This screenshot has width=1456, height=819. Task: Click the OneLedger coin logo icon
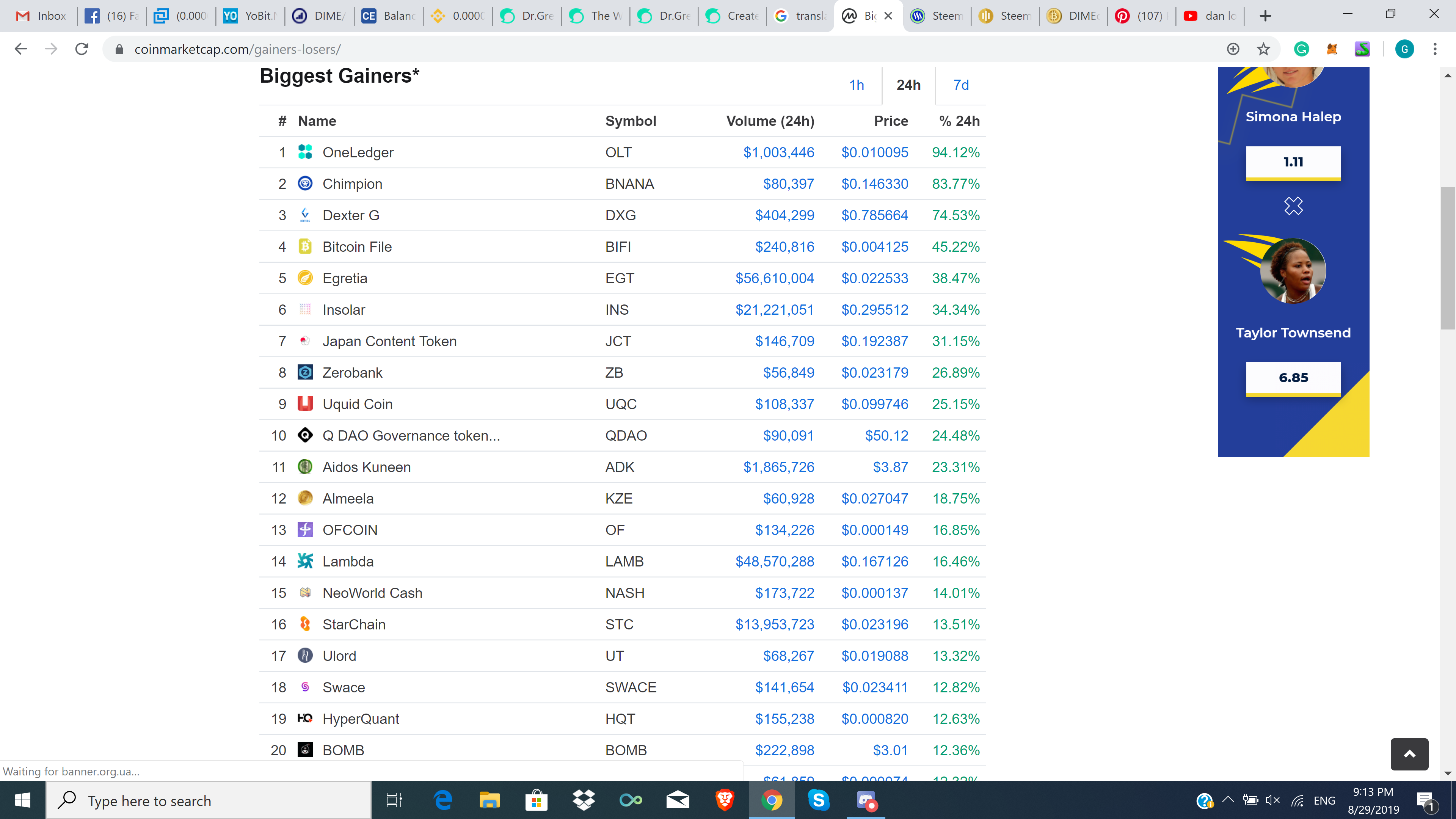point(304,152)
